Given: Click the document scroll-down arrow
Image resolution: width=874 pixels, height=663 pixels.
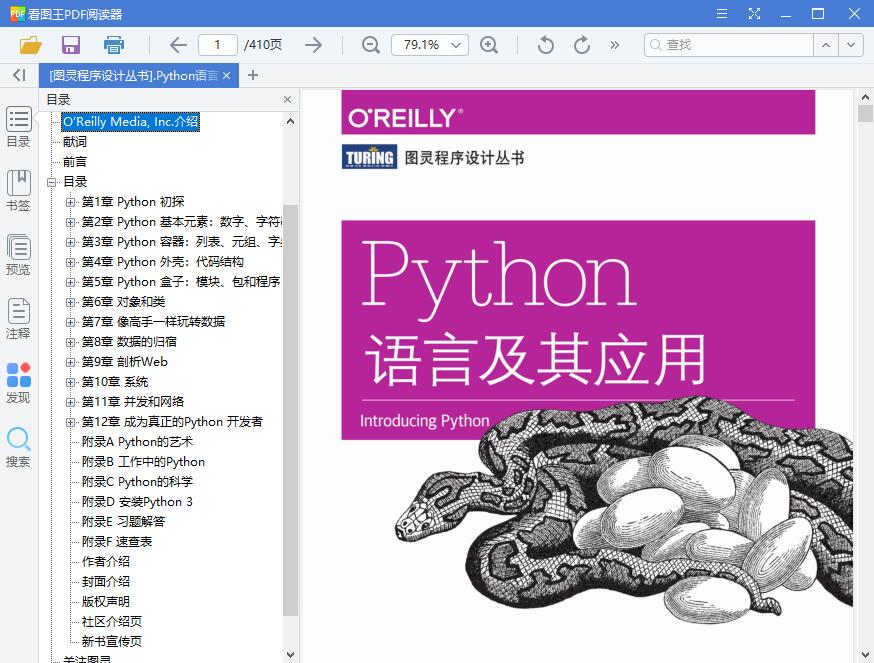Looking at the screenshot, I should tap(865, 655).
